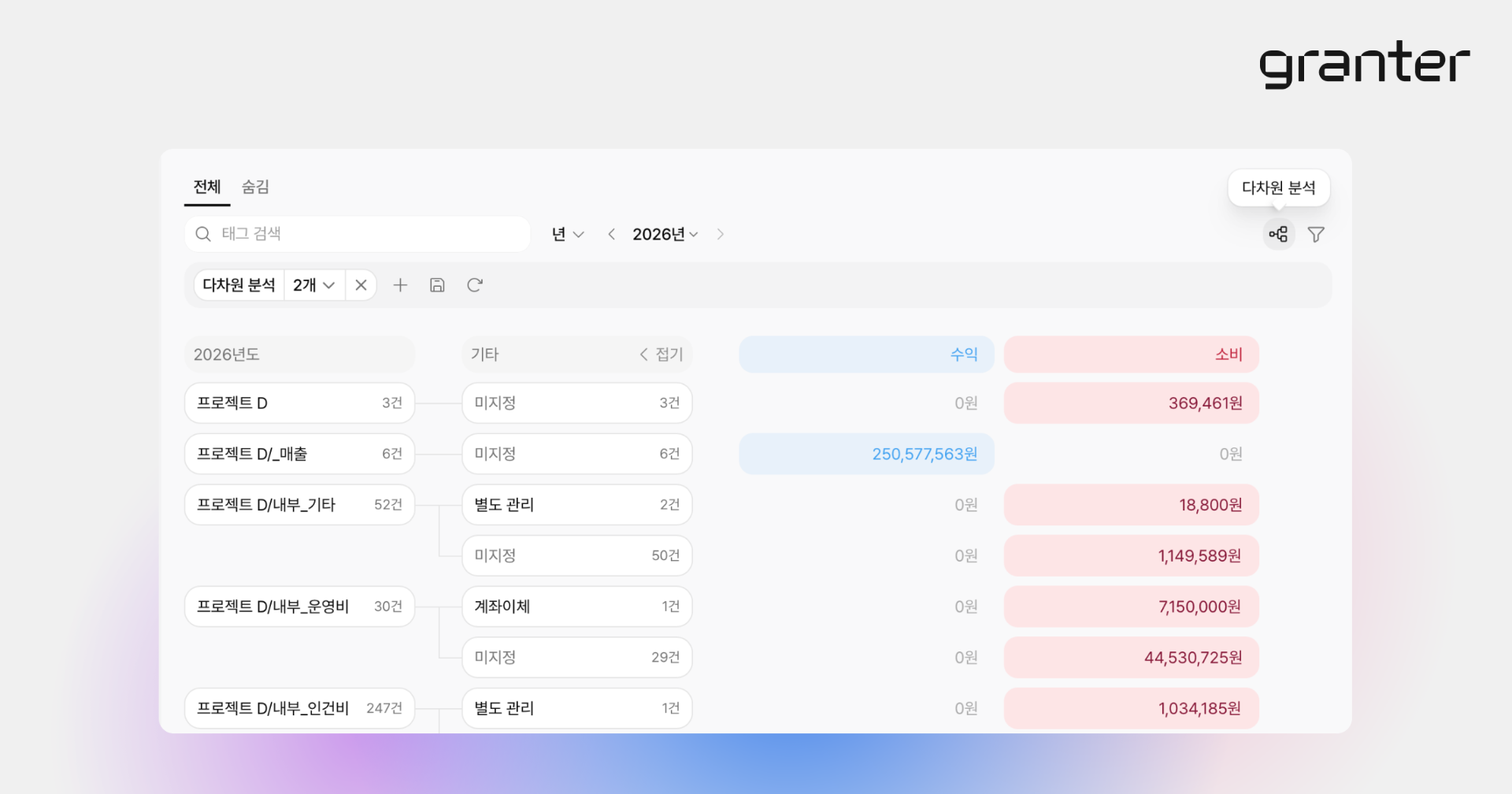Viewport: 1512px width, 794px height.
Task: Click the 미지정 6건 sub-item
Action: [577, 454]
